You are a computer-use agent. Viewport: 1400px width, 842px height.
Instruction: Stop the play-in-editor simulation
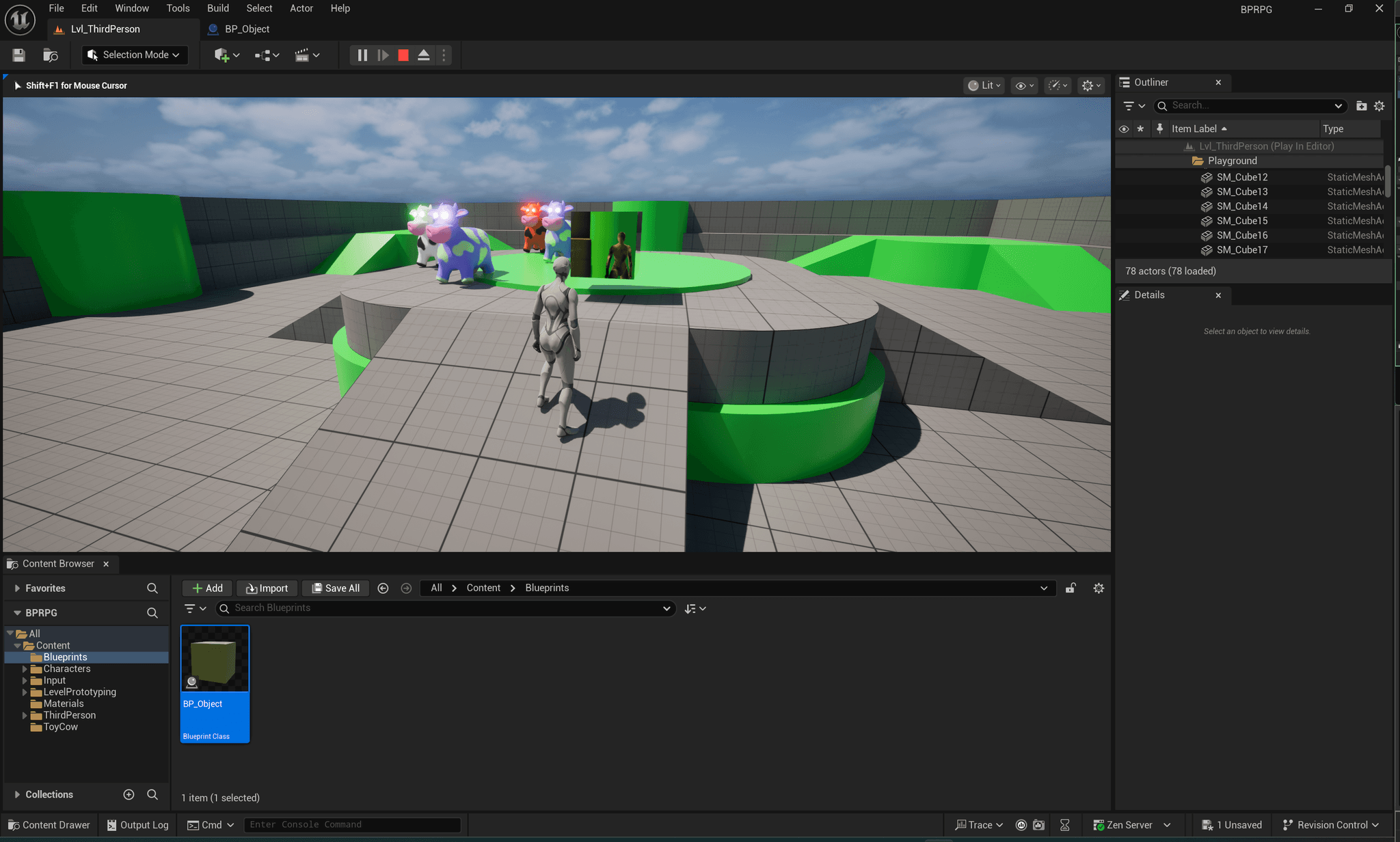[x=403, y=55]
